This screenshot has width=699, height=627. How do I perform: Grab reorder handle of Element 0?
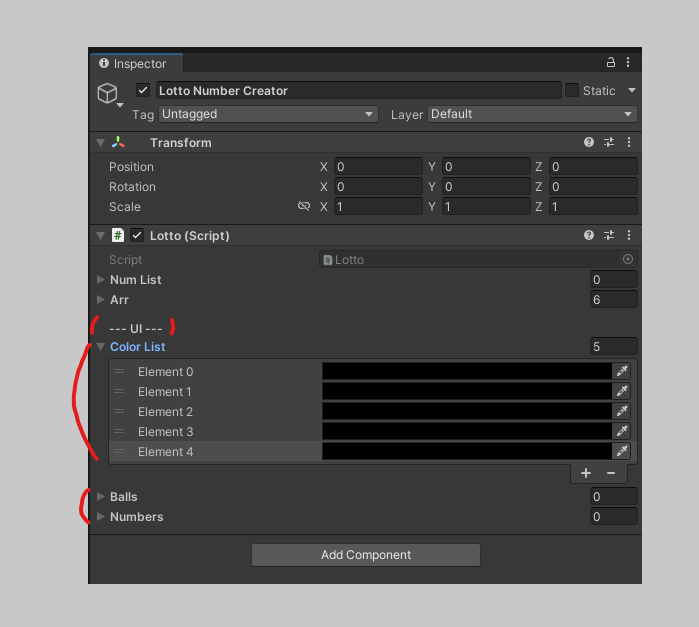coord(119,371)
